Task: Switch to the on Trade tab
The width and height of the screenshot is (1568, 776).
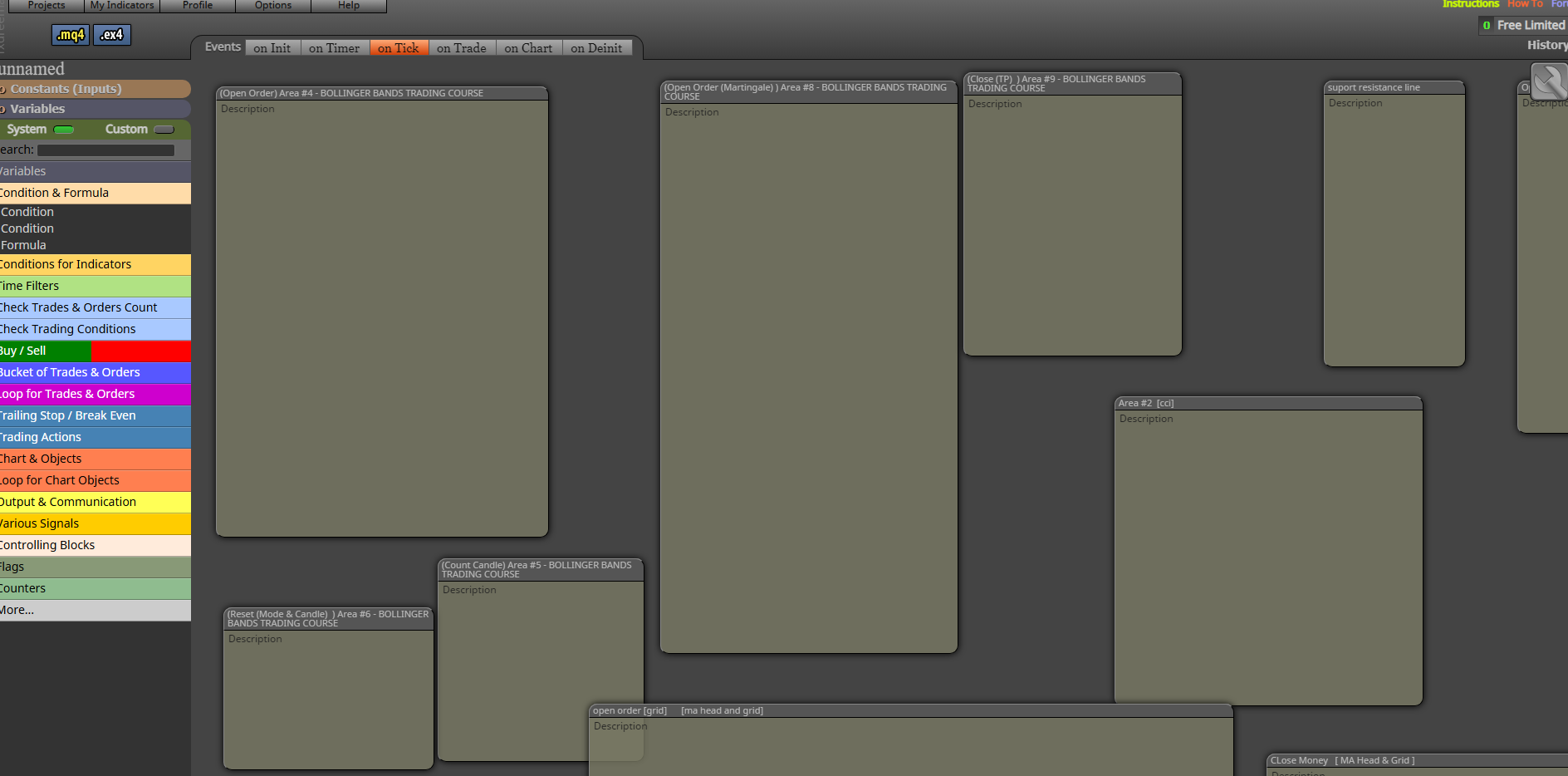Action: pos(462,48)
